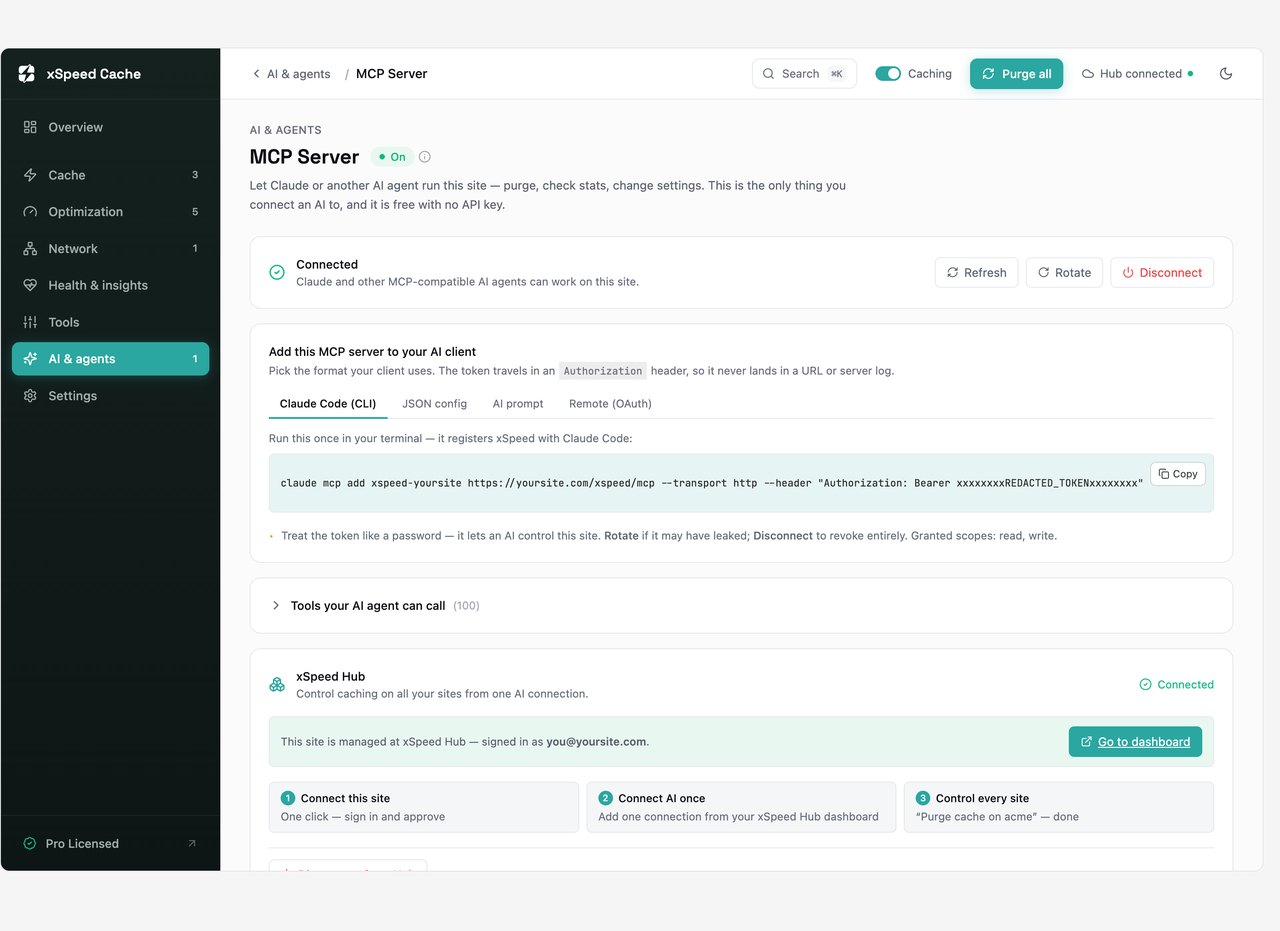The height and width of the screenshot is (931, 1280).
Task: Switch to the Remote (OAuth) tab
Action: point(610,404)
